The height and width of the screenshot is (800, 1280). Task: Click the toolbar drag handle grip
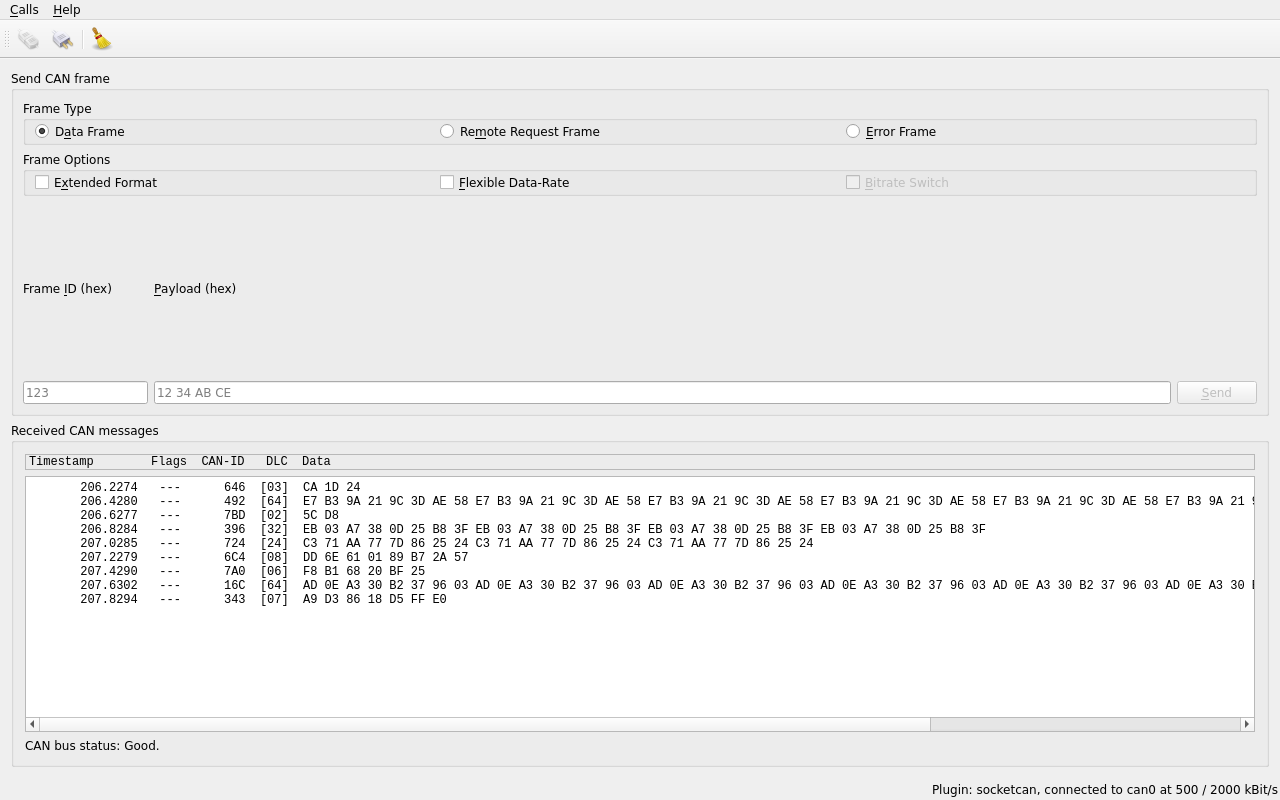[8, 40]
